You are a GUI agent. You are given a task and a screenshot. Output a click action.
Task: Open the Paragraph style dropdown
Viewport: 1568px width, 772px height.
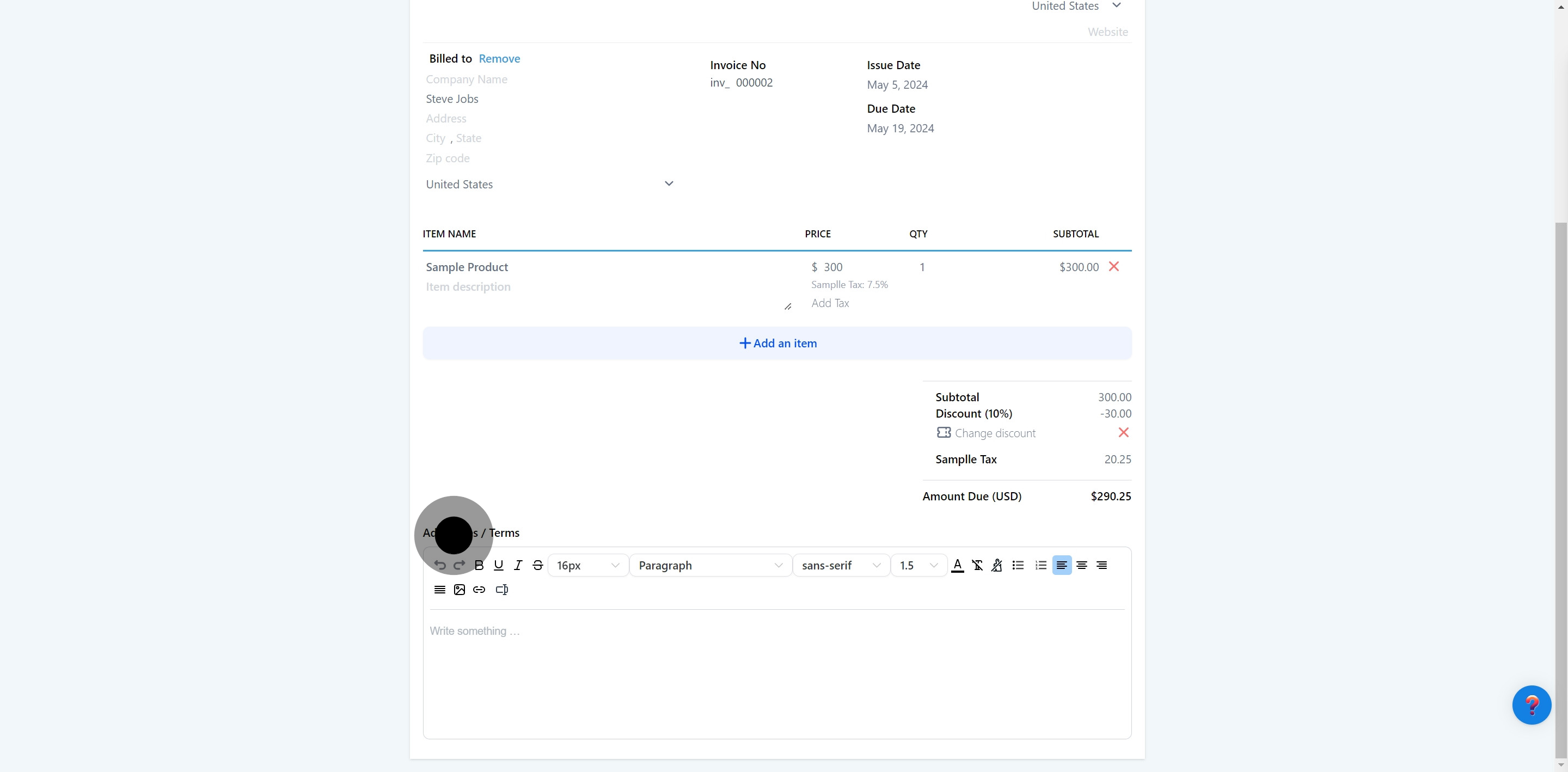[710, 565]
